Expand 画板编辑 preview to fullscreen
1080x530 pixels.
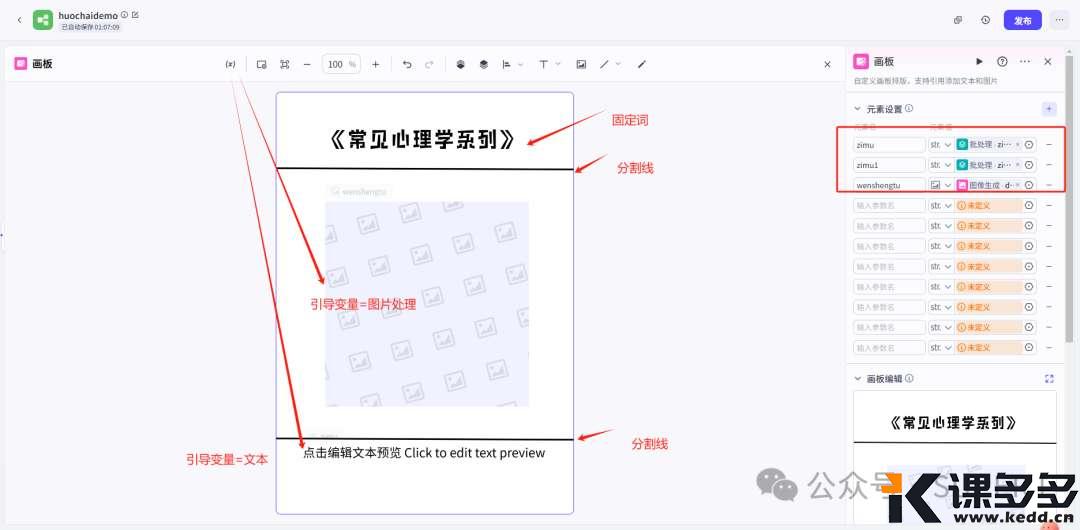coord(1049,378)
